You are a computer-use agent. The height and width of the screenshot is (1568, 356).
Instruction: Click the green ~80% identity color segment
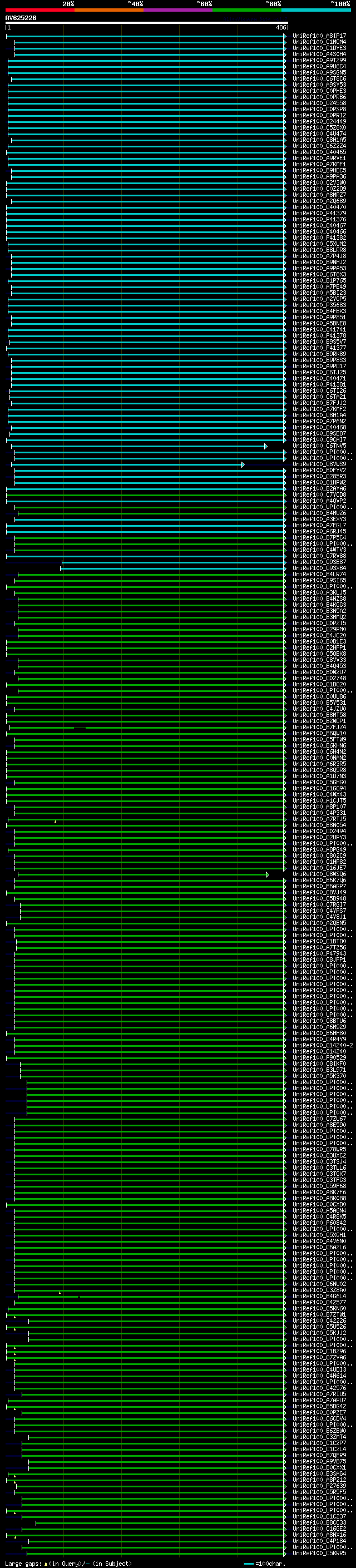(247, 10)
